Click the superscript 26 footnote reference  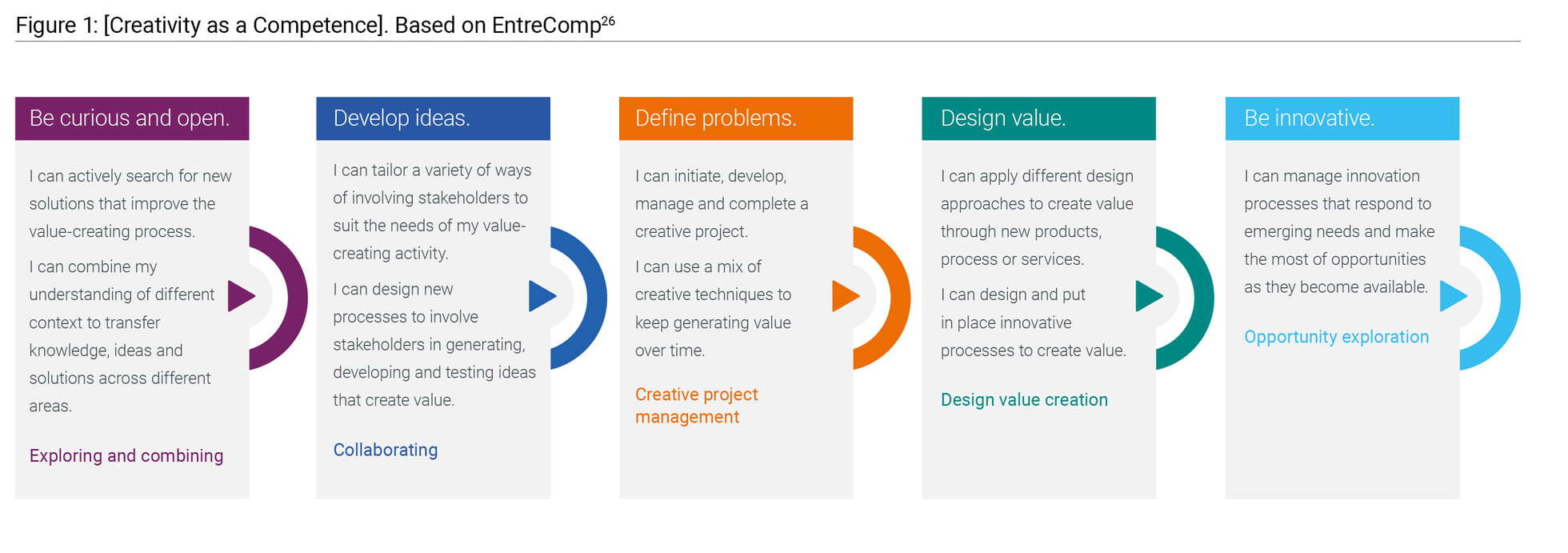(x=608, y=21)
